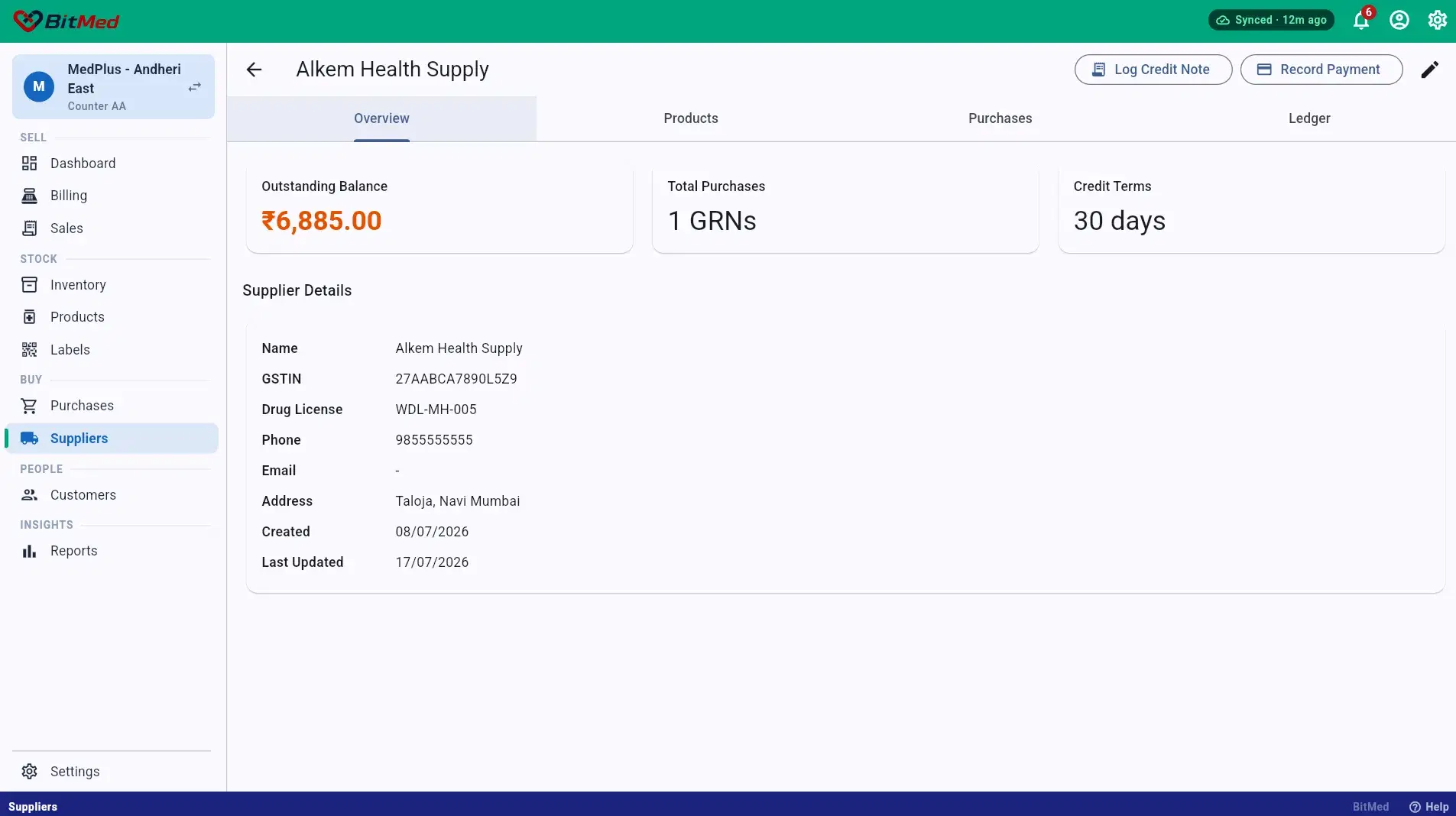Click the Customers people icon
The height and width of the screenshot is (816, 1456).
coord(29,495)
